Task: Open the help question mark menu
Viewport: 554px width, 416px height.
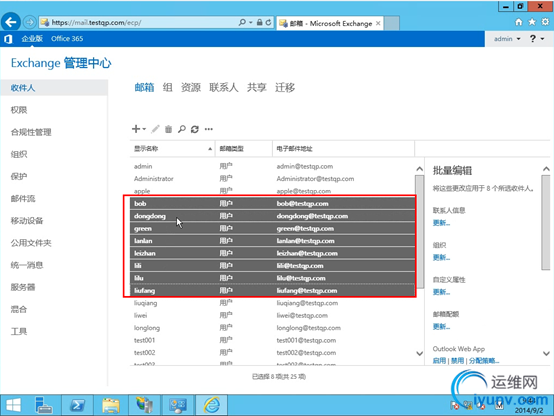Action: 536,39
